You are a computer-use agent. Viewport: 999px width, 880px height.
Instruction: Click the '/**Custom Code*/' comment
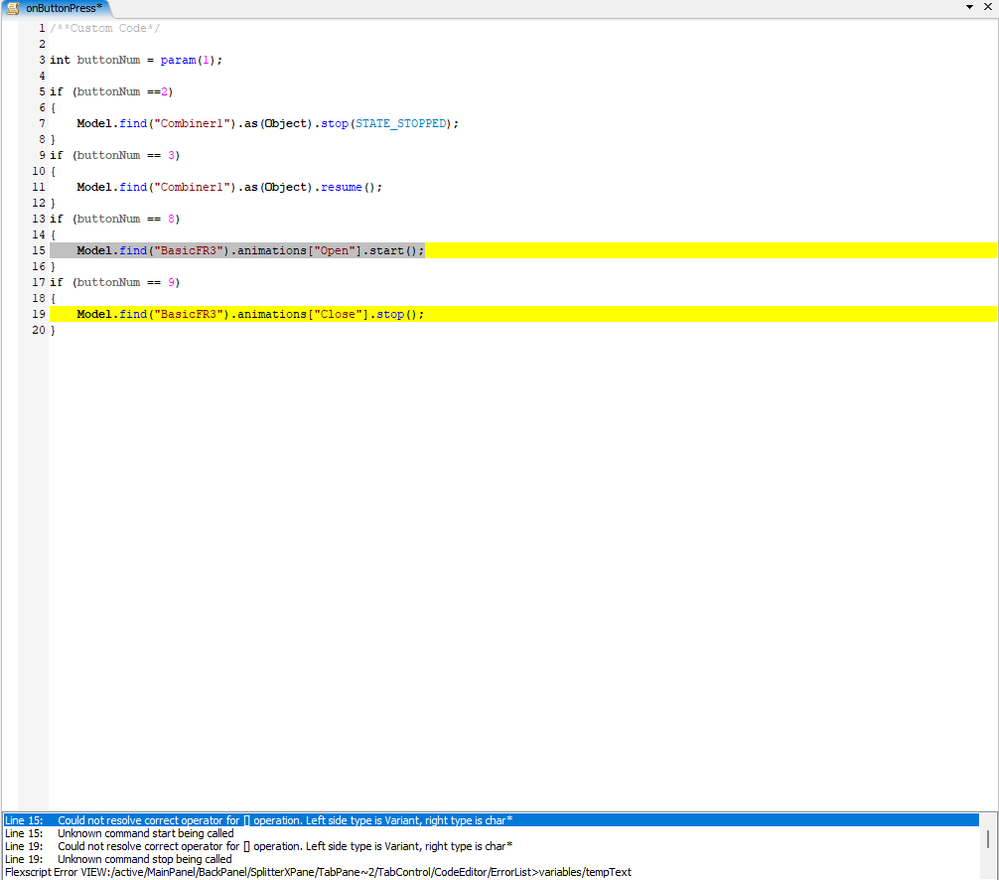[x=105, y=28]
